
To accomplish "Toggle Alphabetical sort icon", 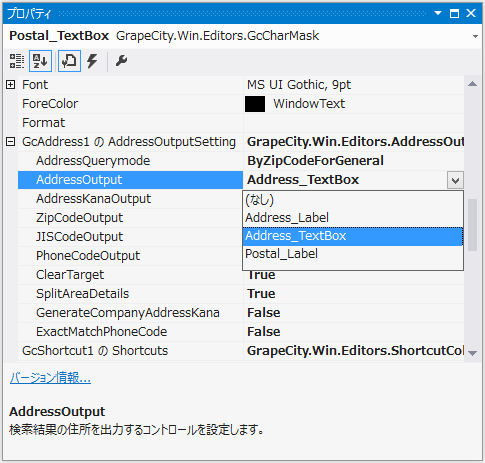I will coord(40,61).
